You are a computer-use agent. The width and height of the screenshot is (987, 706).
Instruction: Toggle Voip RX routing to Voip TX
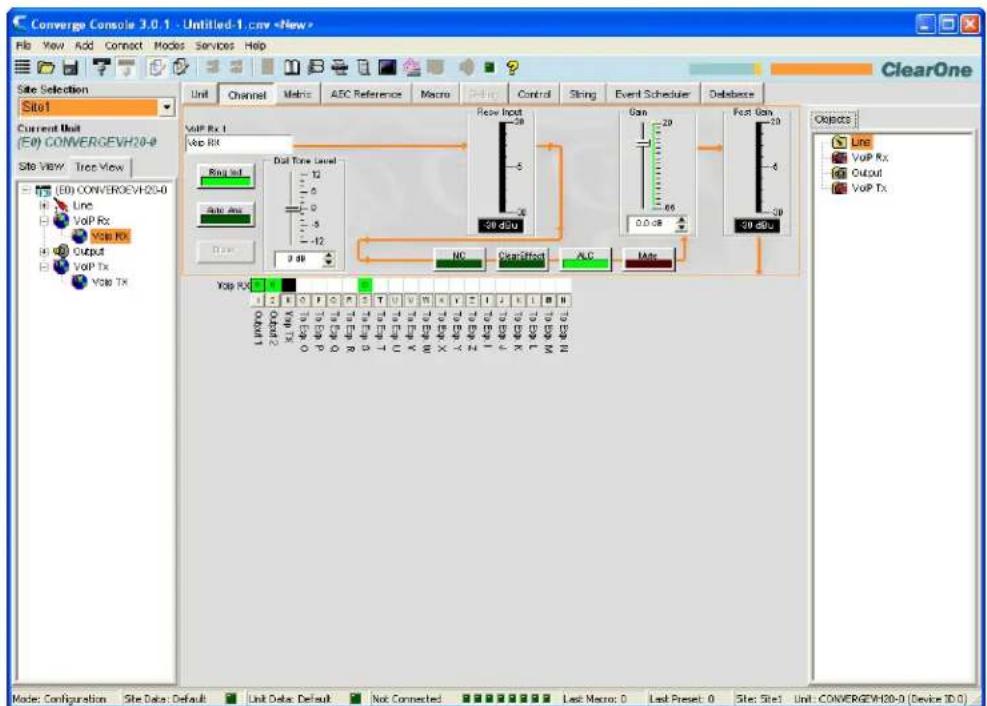tap(288, 285)
